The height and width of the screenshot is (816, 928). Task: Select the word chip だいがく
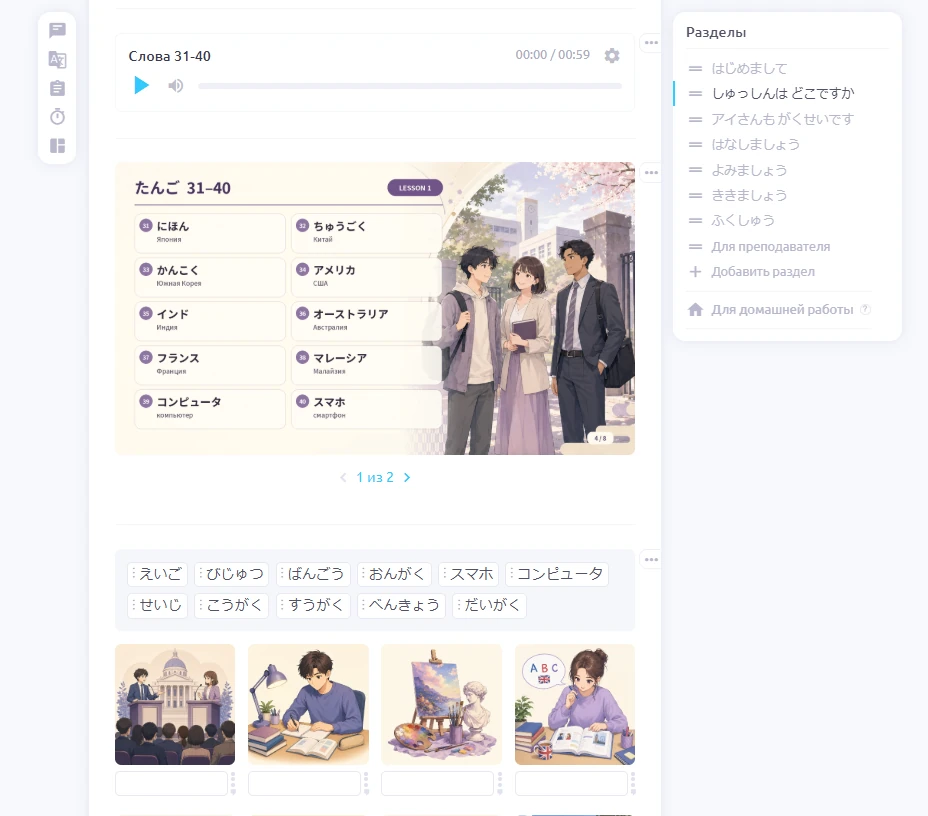pyautogui.click(x=489, y=605)
